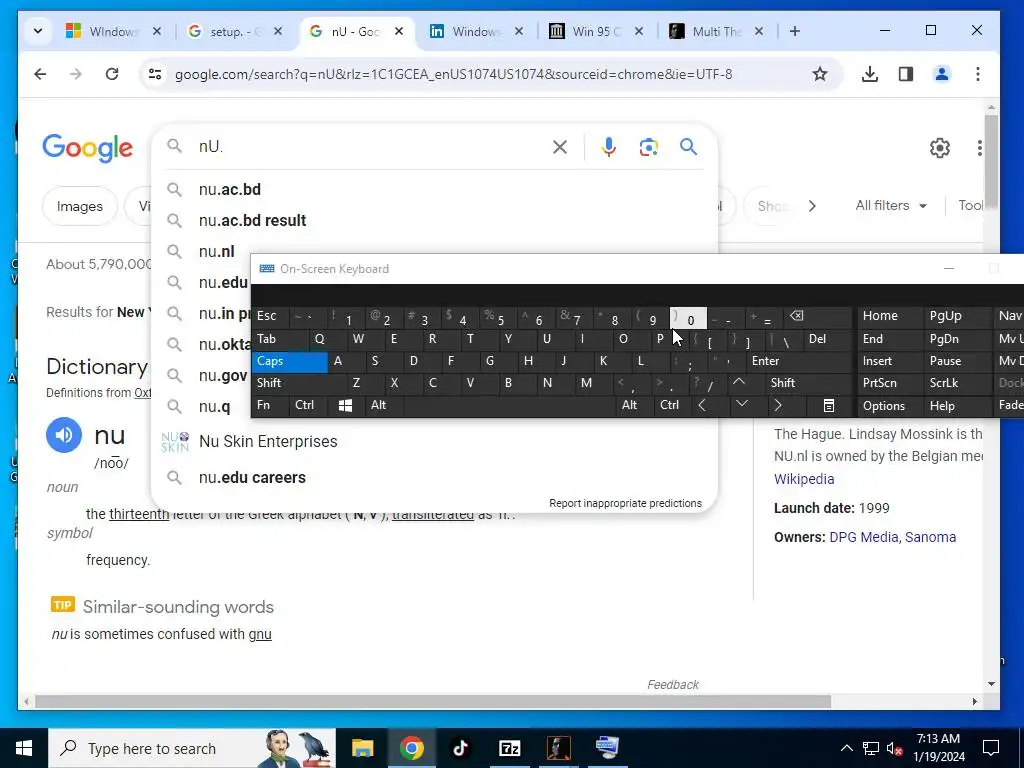The image size is (1024, 768).
Task: Expand the All filters dropdown
Action: pyautogui.click(x=891, y=206)
